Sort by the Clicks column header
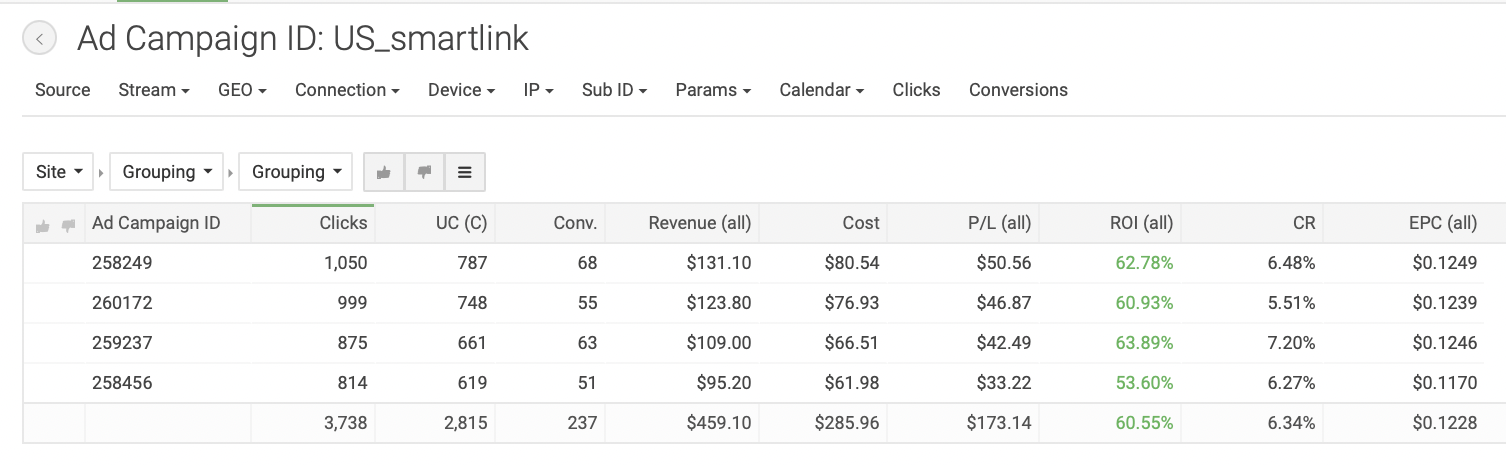Screen dimensions: 1506x466 [343, 223]
